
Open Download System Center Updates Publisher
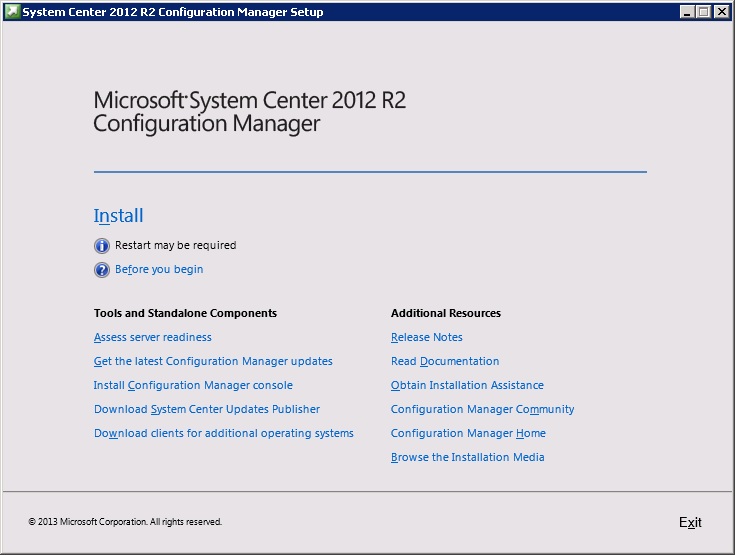point(207,410)
